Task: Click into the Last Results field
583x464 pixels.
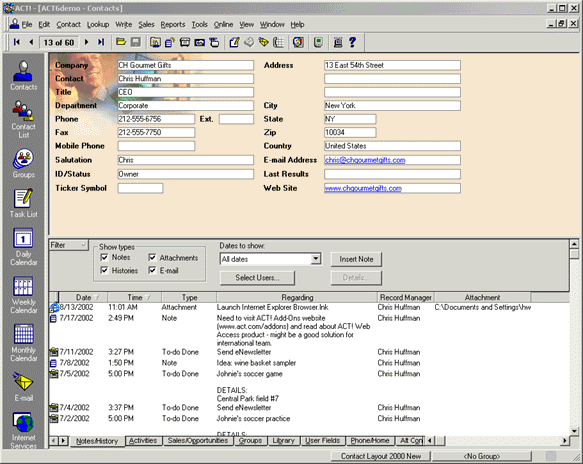Action: click(392, 174)
